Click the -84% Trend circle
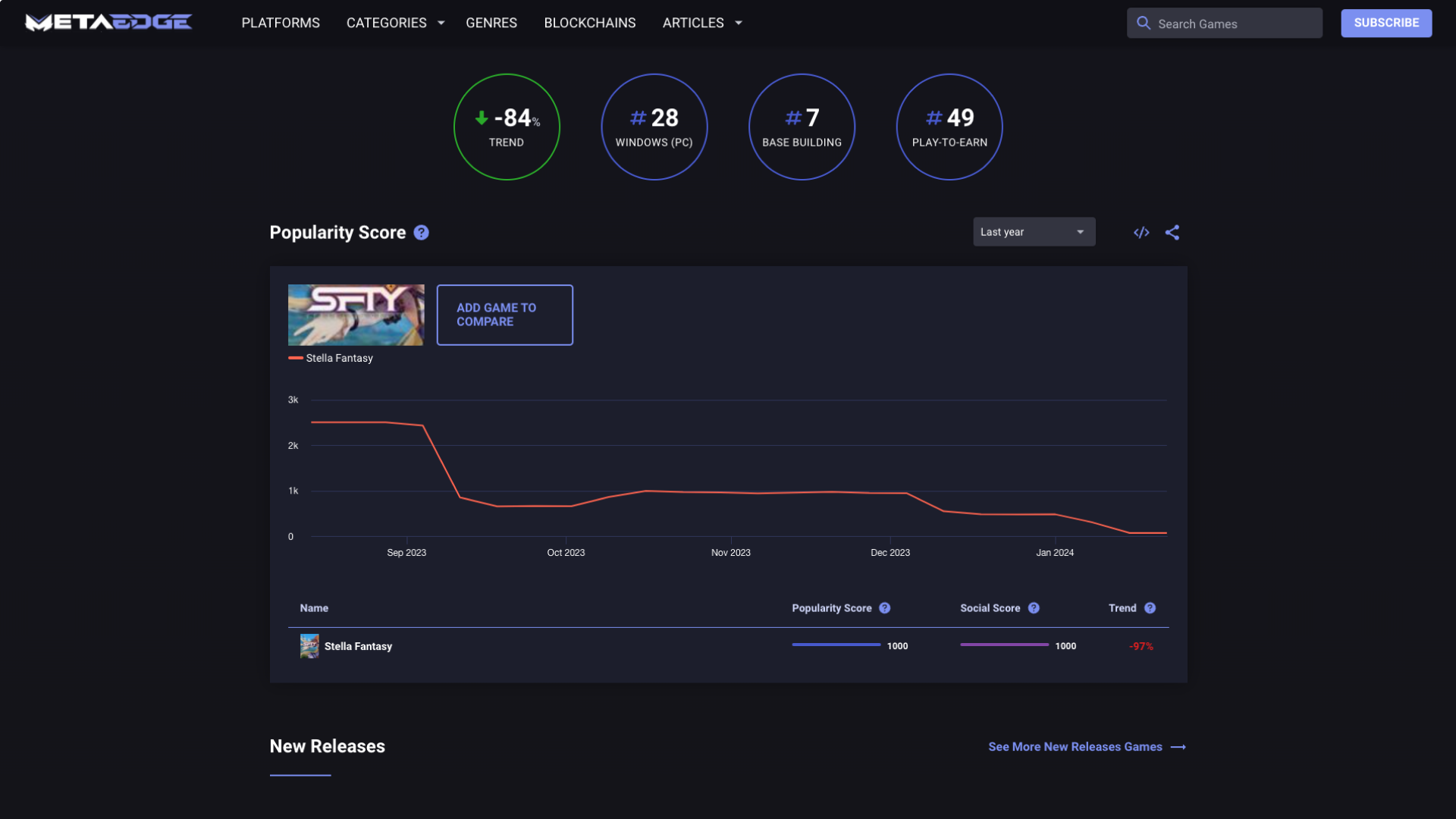 tap(507, 127)
